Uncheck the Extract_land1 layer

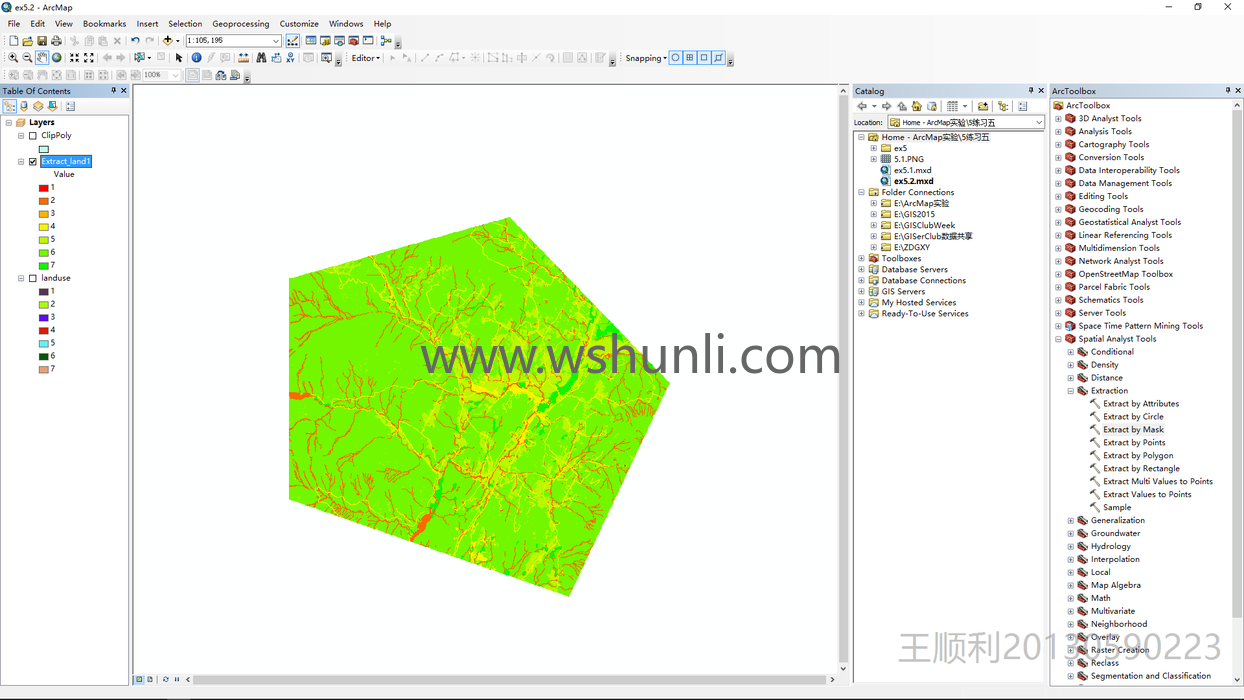click(33, 161)
